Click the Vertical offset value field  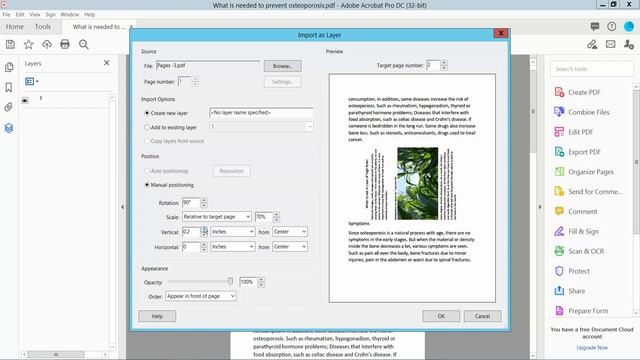click(191, 232)
